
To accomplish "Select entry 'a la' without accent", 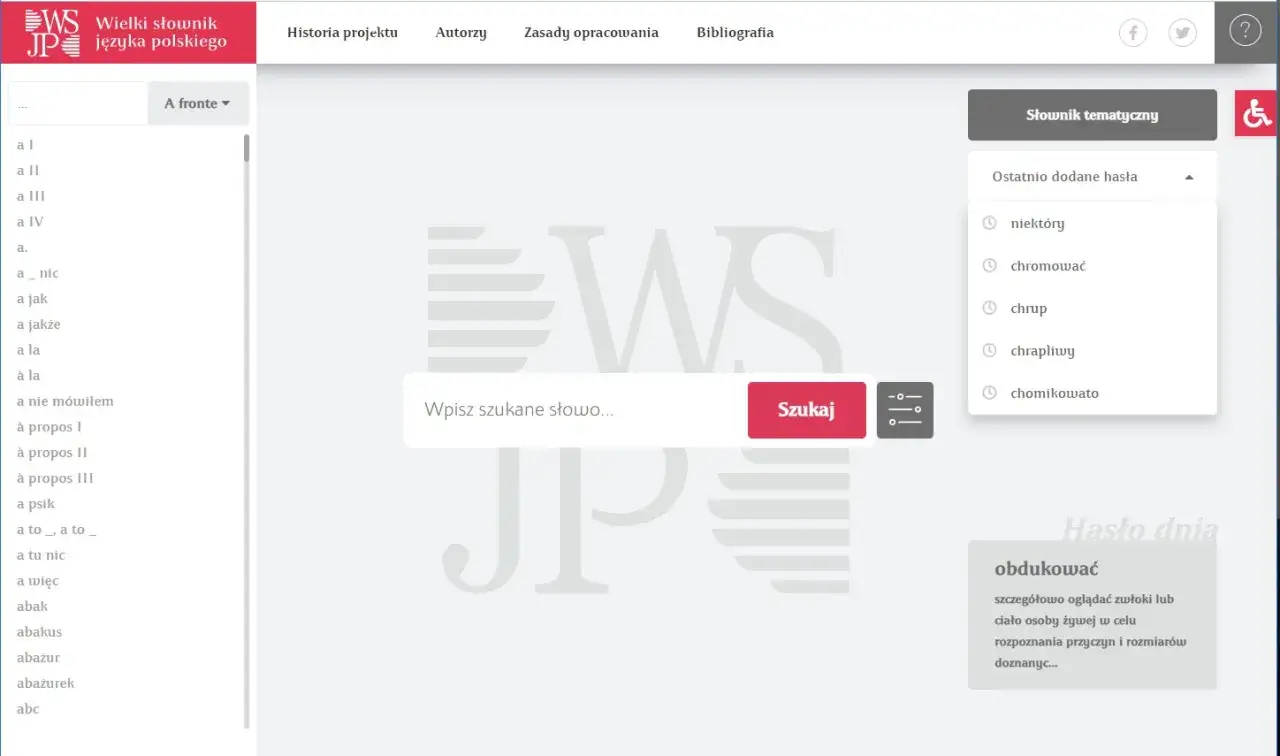I will 28,350.
